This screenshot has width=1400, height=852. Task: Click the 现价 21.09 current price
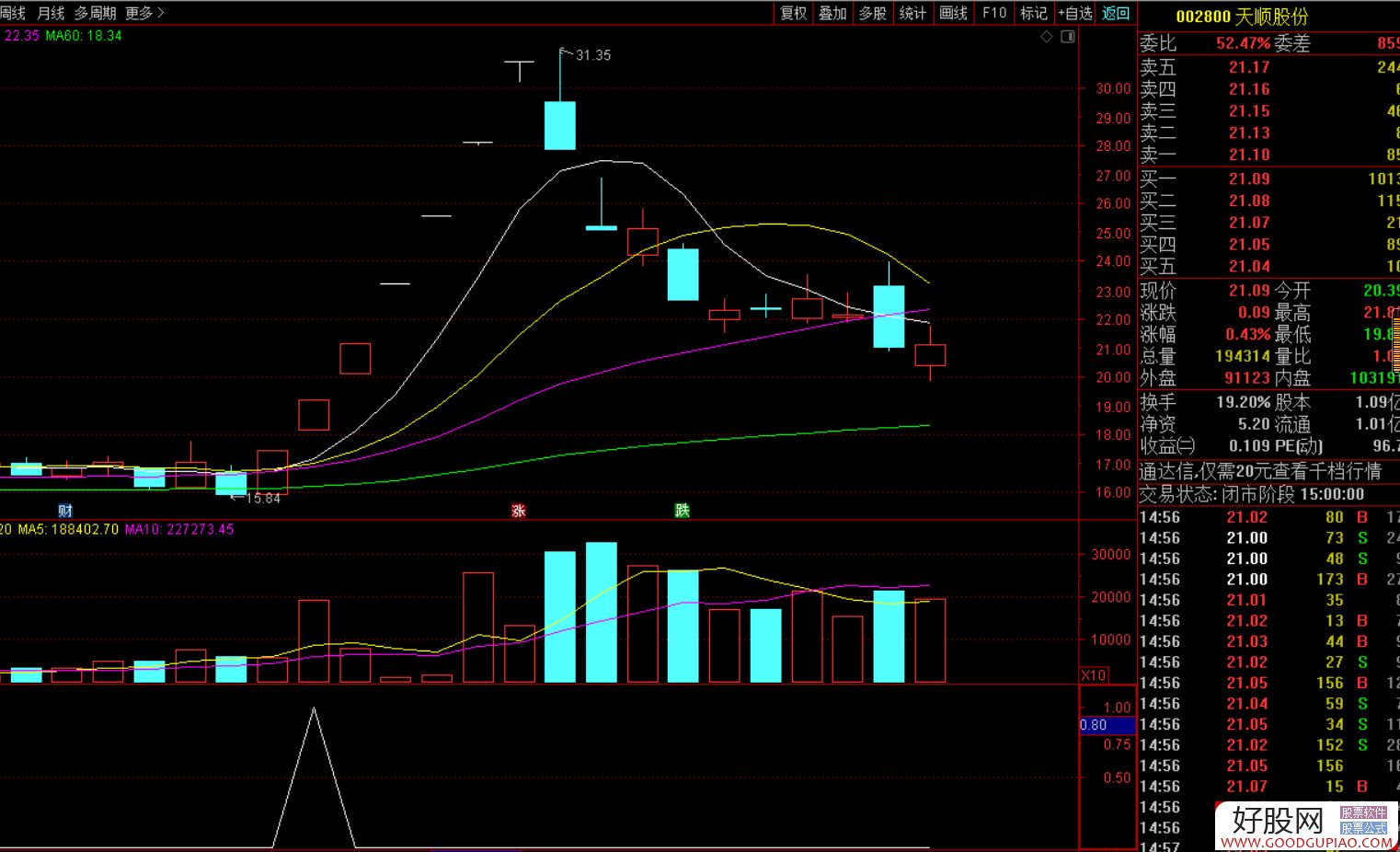point(1249,291)
